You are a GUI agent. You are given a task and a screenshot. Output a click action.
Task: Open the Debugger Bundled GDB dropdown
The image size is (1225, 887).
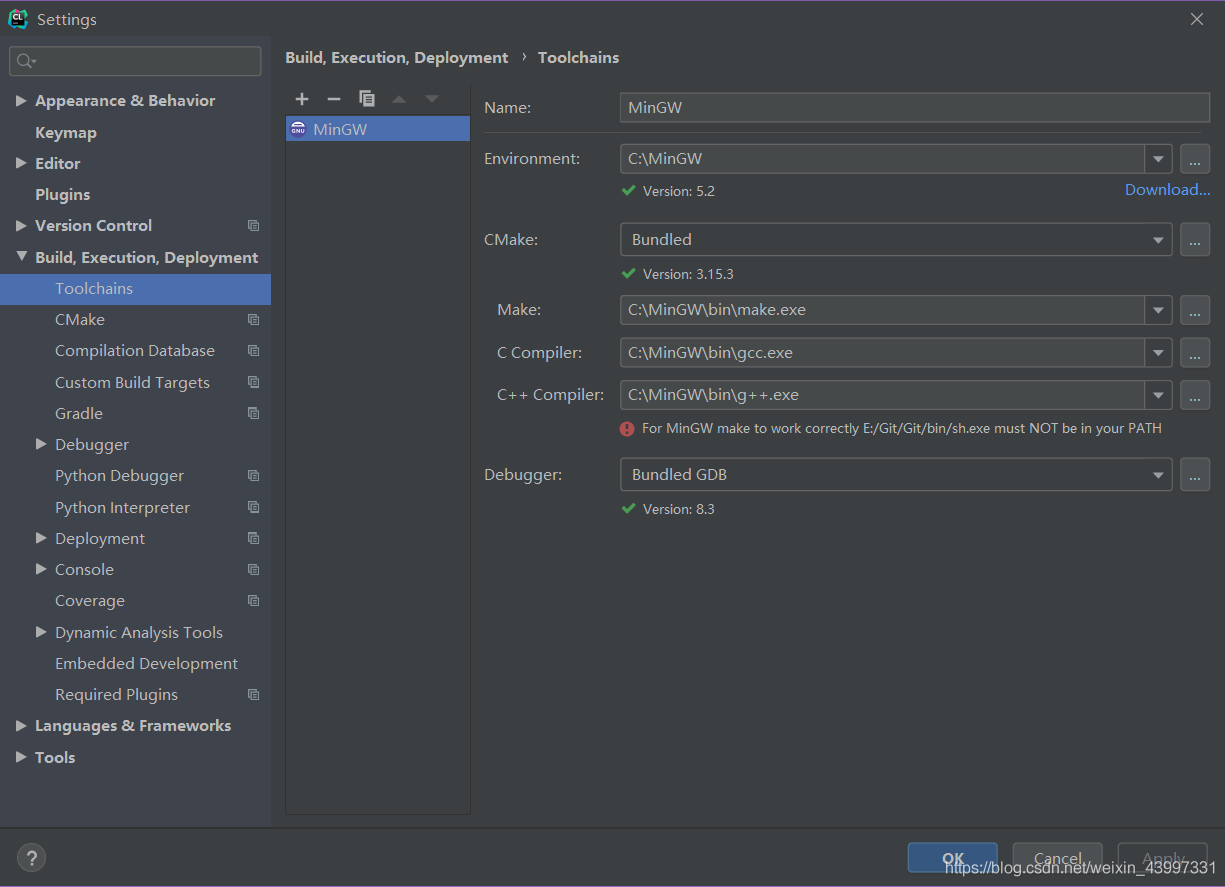896,474
